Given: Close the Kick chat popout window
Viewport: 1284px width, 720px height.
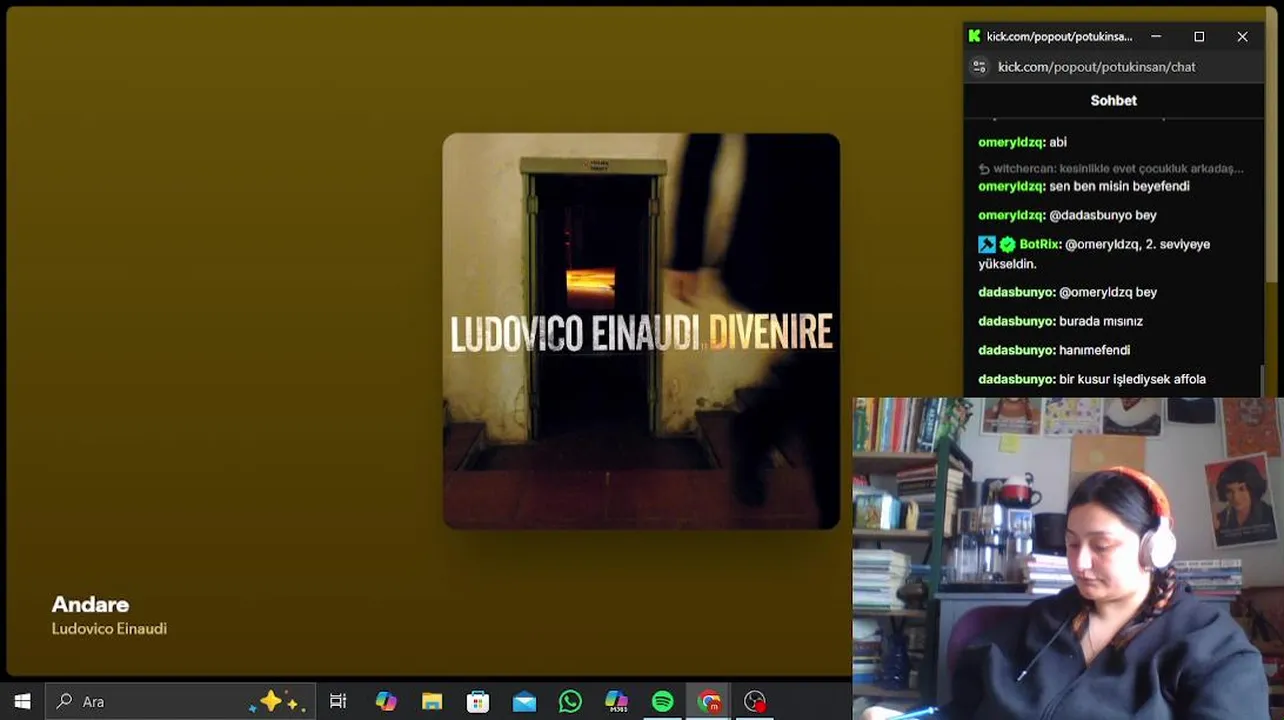Looking at the screenshot, I should click(x=1242, y=36).
